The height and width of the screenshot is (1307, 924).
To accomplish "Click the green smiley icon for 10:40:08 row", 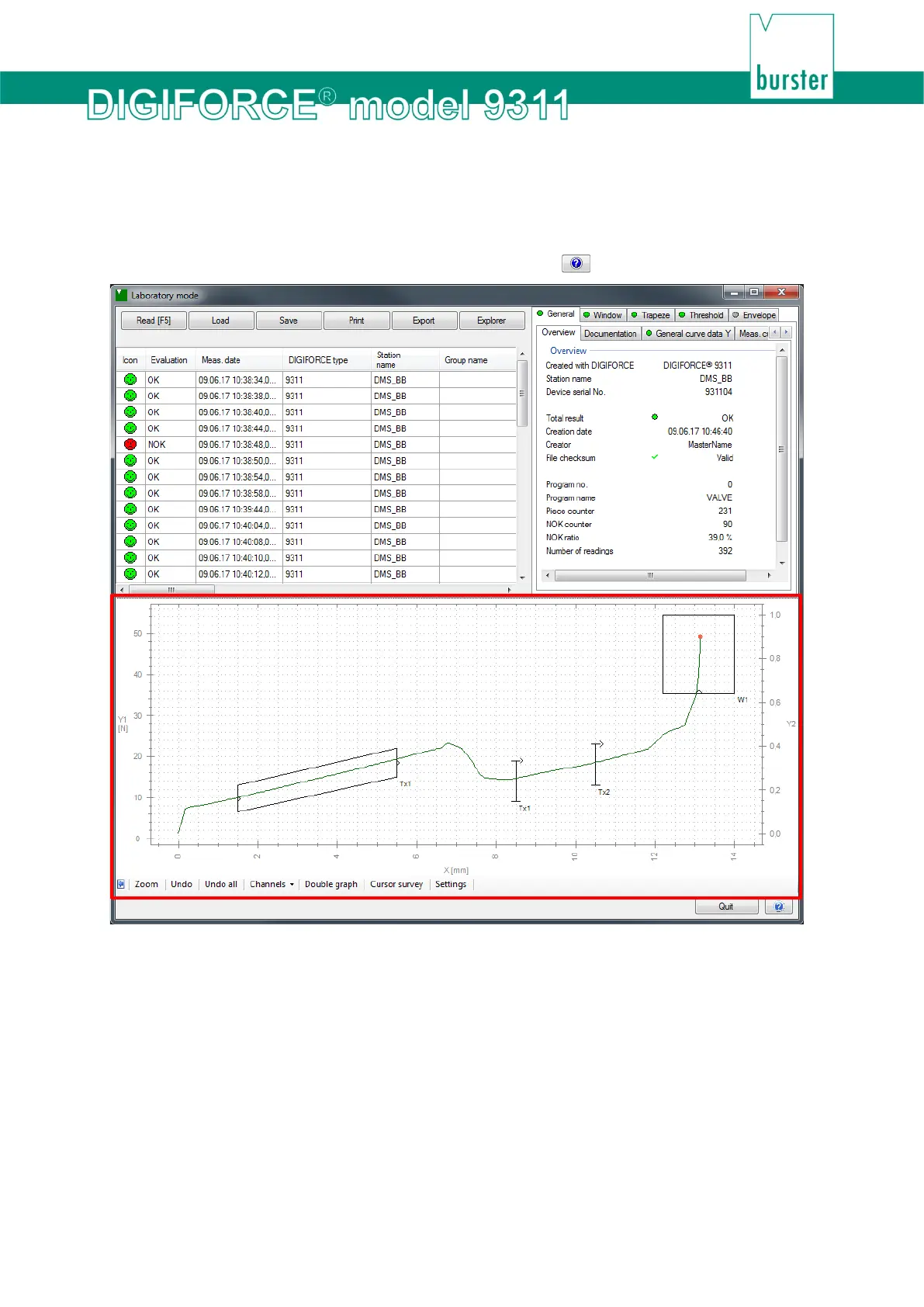I will pyautogui.click(x=130, y=542).
